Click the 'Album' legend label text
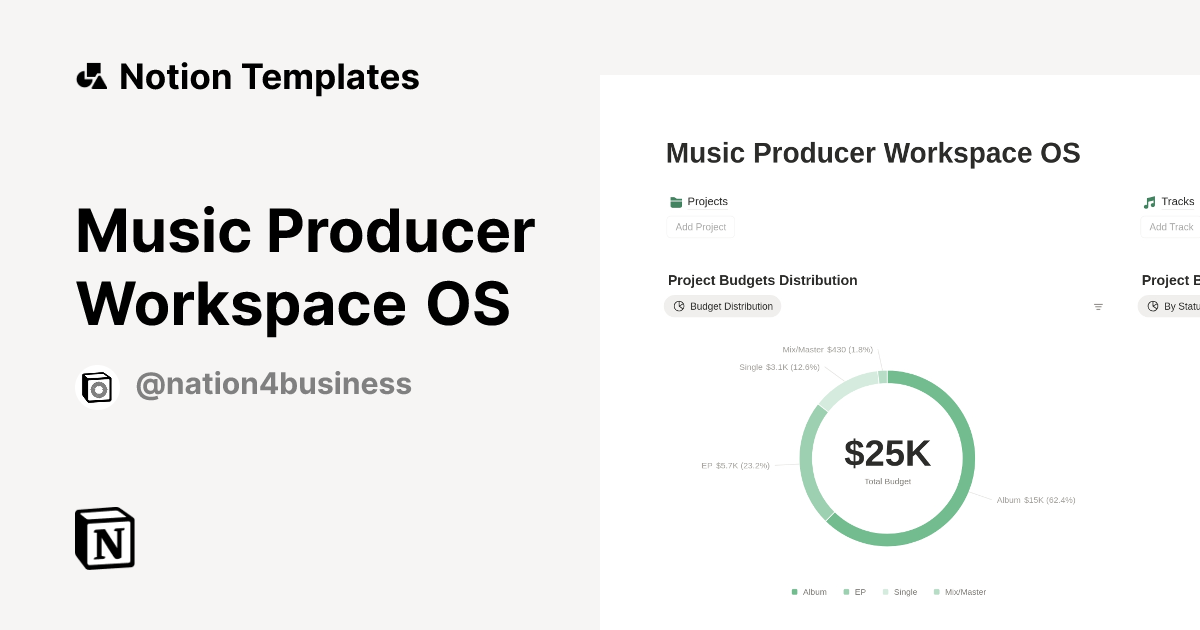Screen dimensions: 1200x630 (815, 592)
